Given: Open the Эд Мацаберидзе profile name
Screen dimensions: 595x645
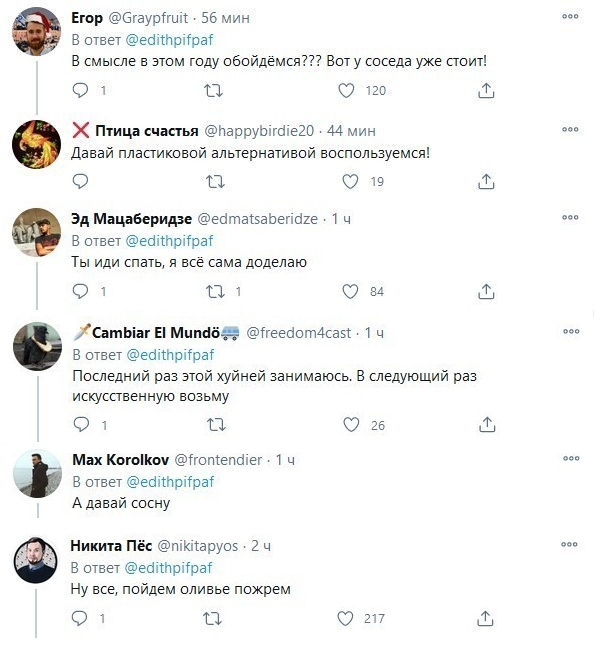Looking at the screenshot, I should click(x=131, y=219).
